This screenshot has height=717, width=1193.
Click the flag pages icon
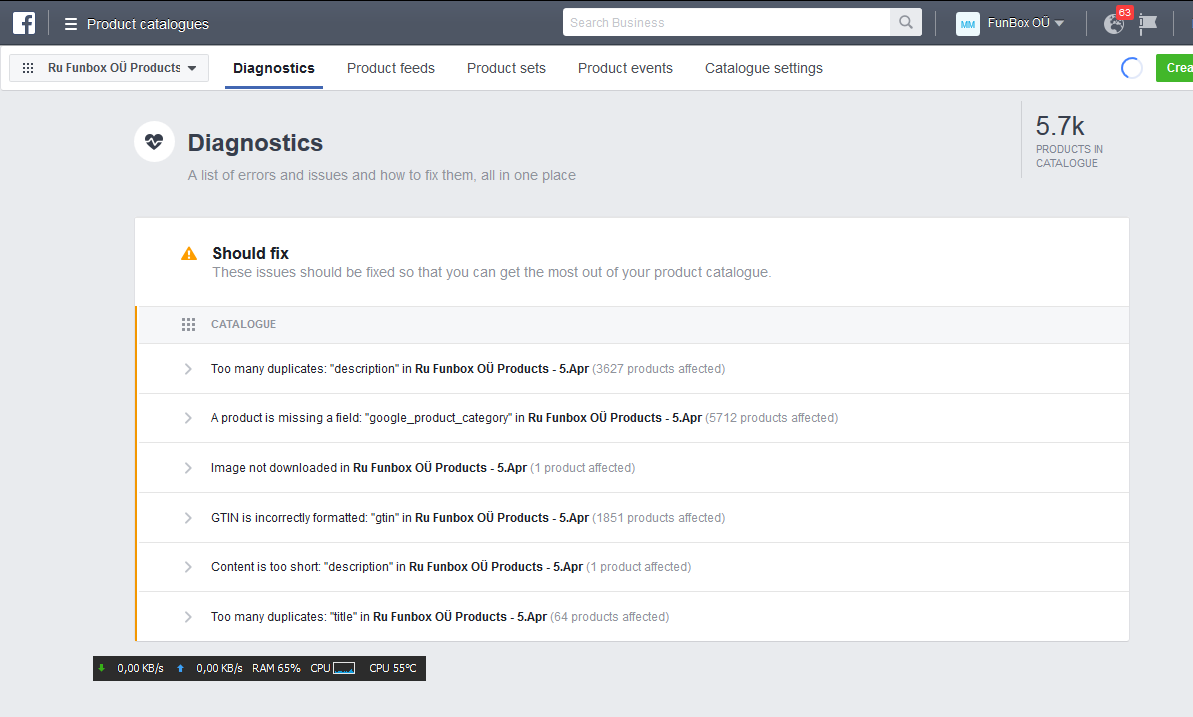pos(1148,24)
